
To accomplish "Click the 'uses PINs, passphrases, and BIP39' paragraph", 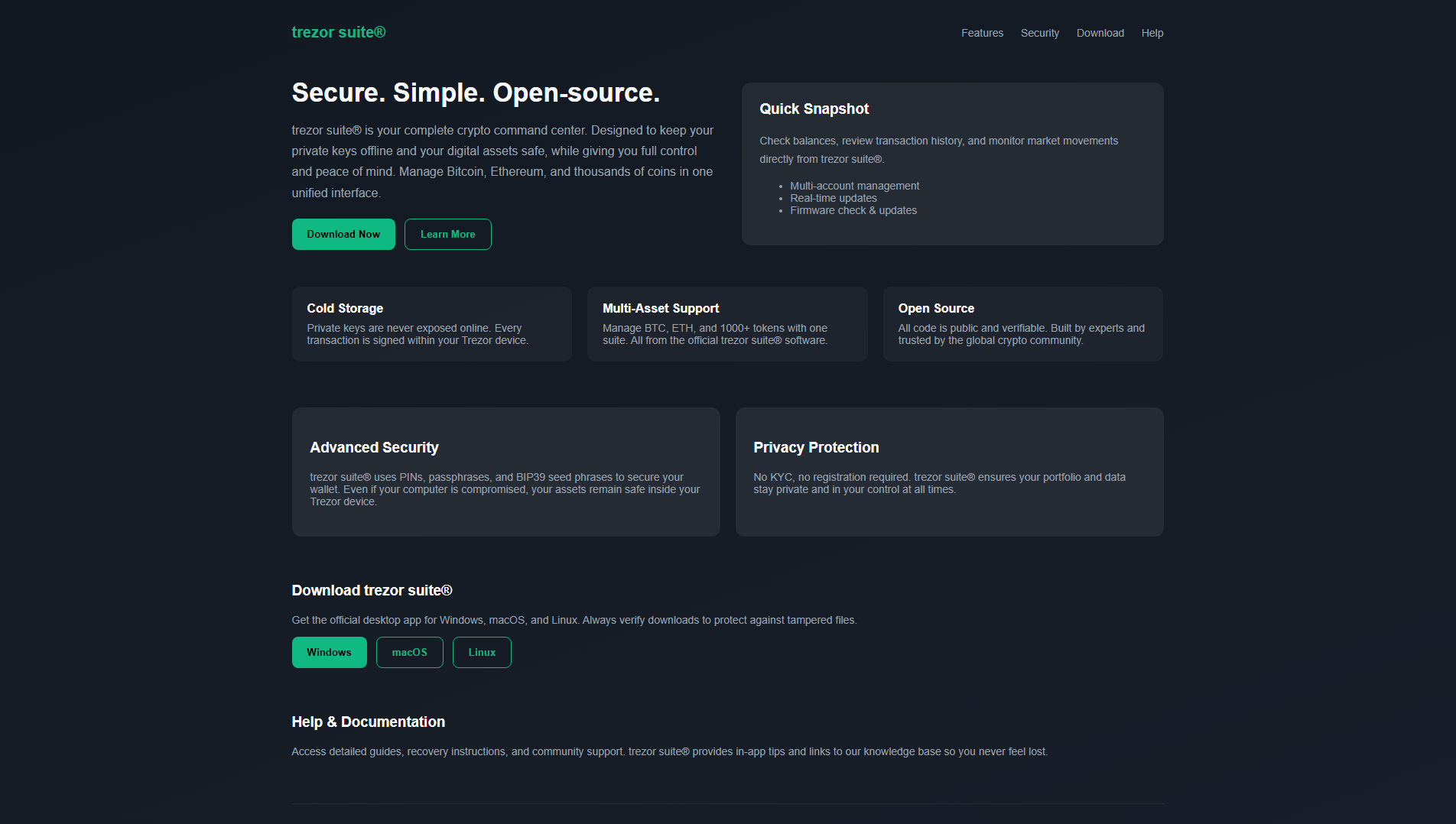I will (505, 489).
